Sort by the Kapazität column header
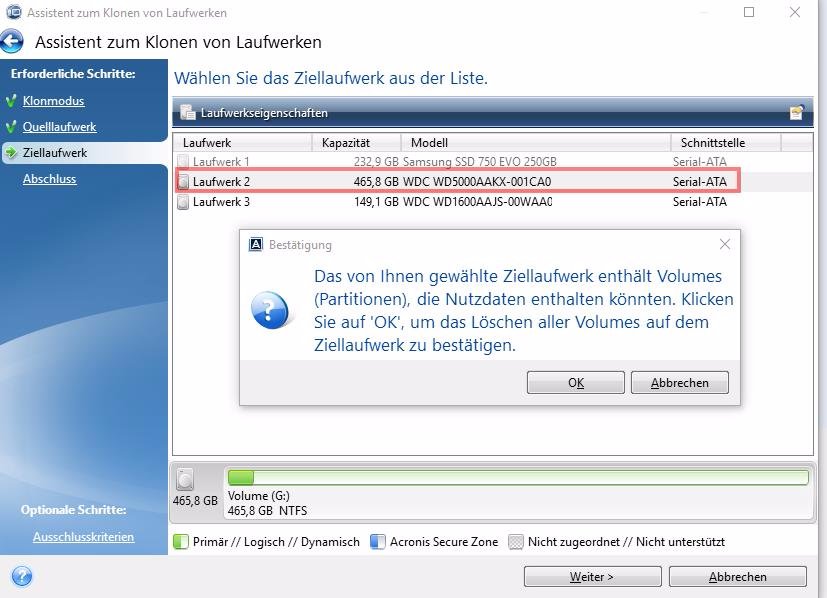Viewport: 827px width, 598px height. click(346, 143)
